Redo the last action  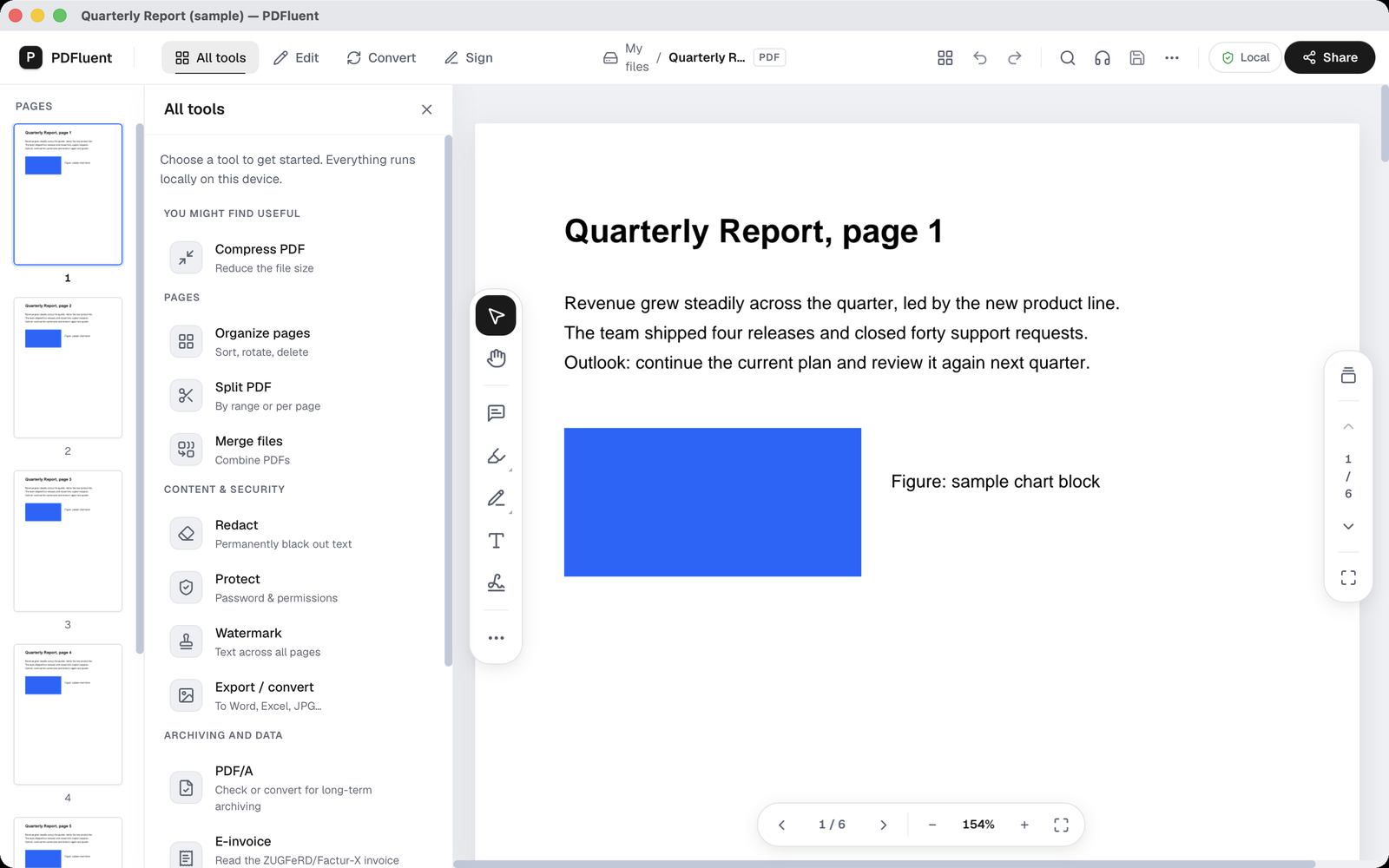[x=1015, y=57]
